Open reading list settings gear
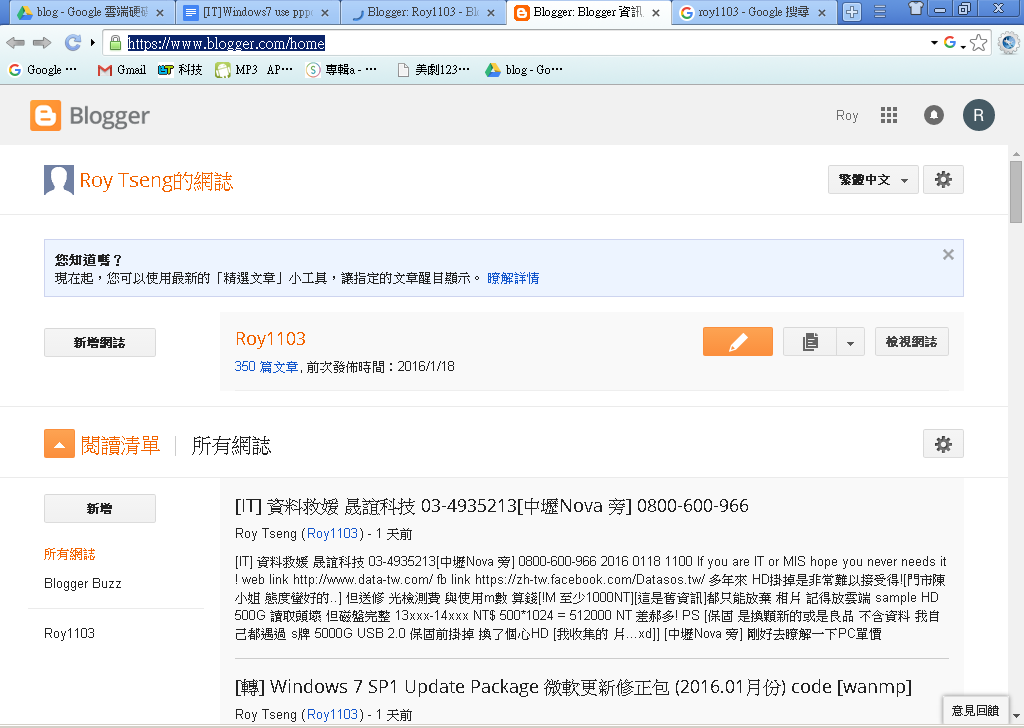This screenshot has height=728, width=1024. coord(943,444)
